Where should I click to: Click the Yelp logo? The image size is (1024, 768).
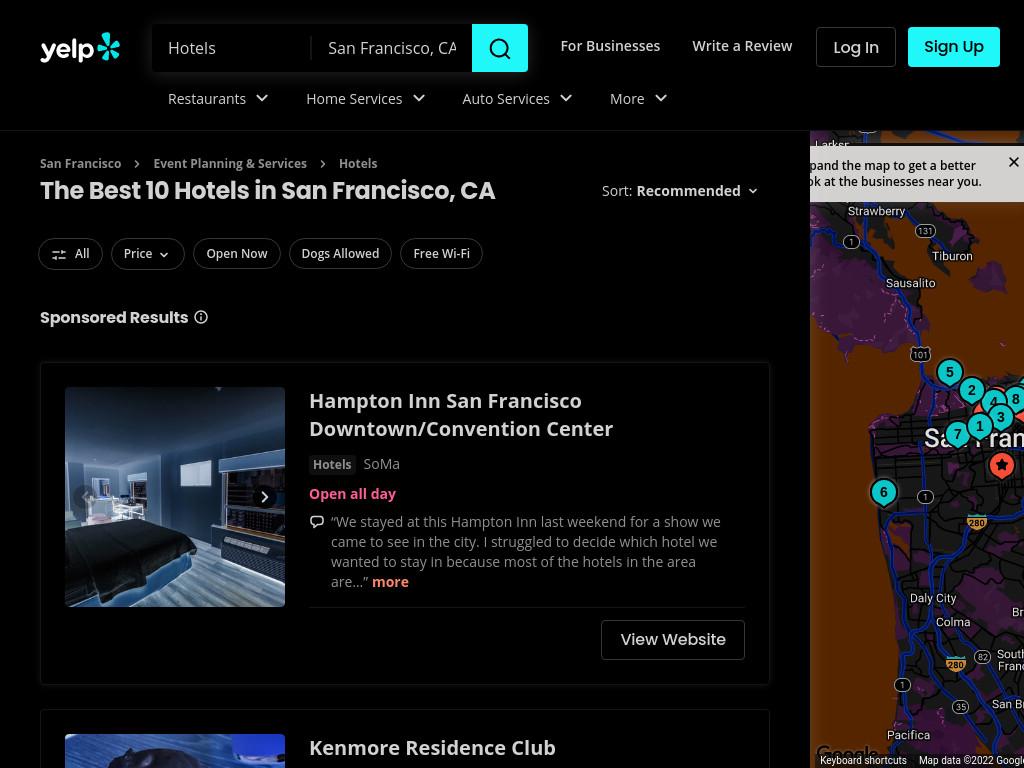point(80,48)
